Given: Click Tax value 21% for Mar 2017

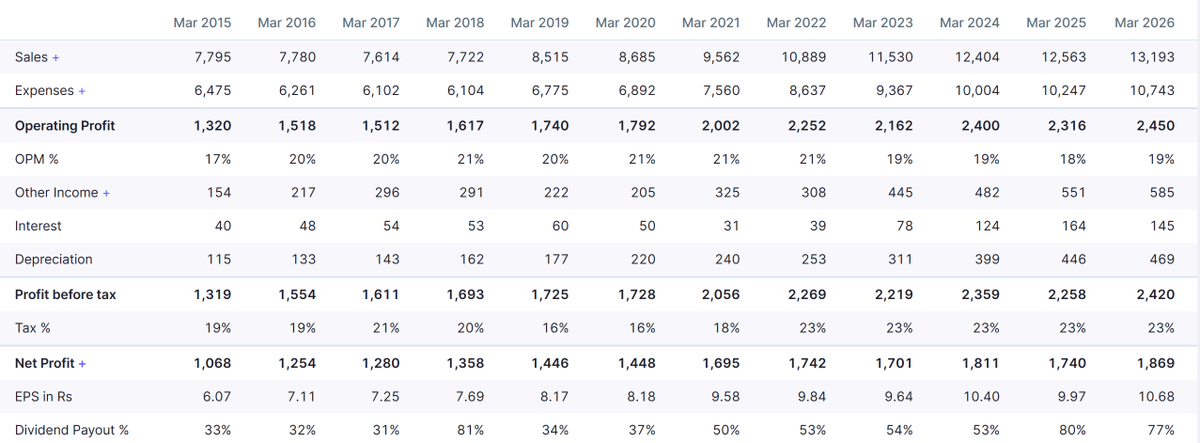Looking at the screenshot, I should [388, 328].
